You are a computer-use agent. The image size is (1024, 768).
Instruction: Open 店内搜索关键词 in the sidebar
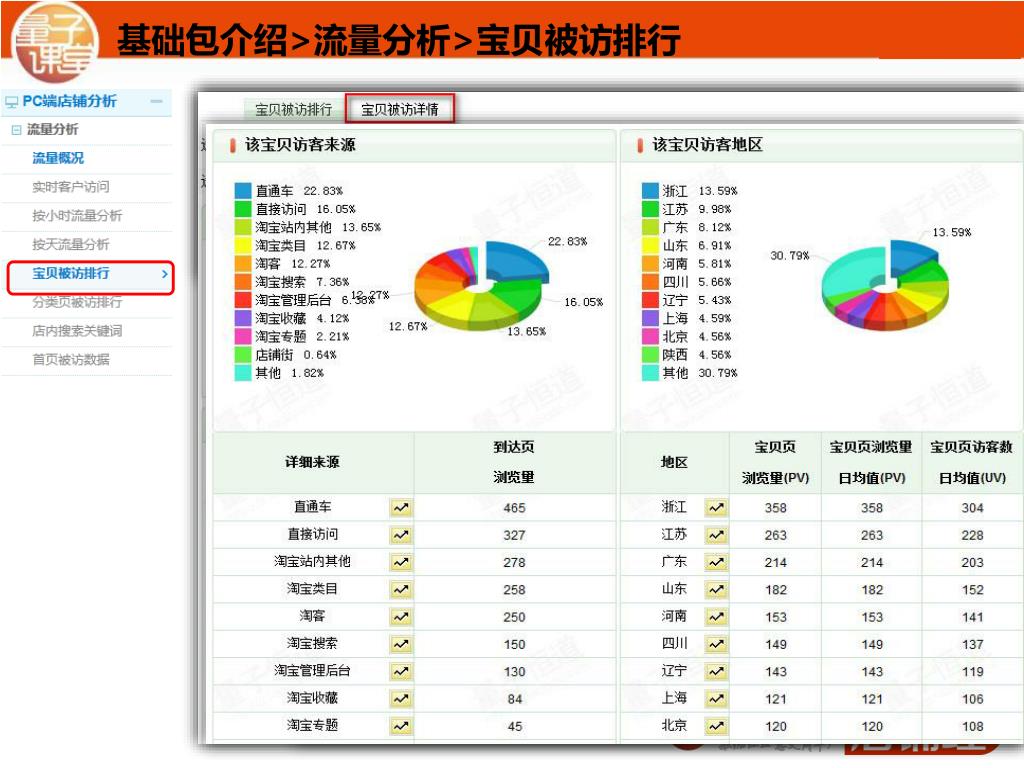tap(77, 331)
